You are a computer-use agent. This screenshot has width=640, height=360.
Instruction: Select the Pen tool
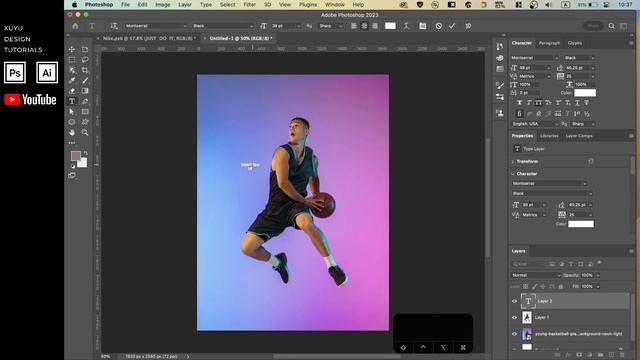85,101
